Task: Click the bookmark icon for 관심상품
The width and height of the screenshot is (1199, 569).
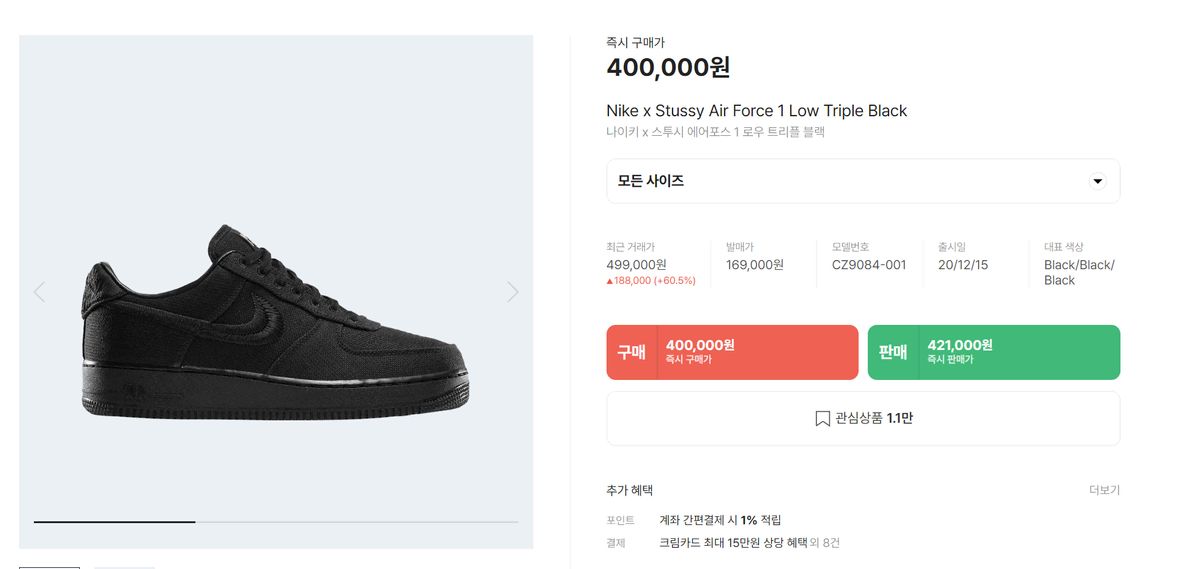Action: [822, 418]
